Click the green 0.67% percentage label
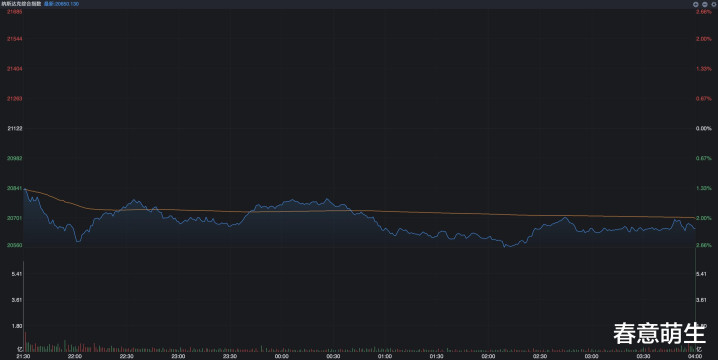Image resolution: width=718 pixels, height=360 pixels. 704,158
